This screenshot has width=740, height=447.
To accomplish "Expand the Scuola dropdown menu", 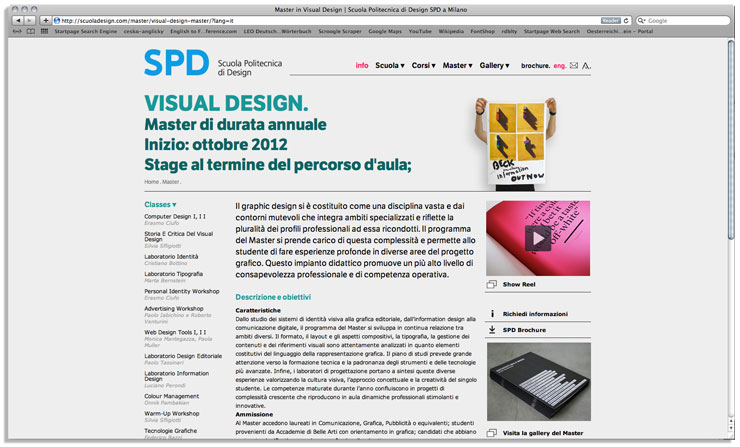I will [x=389, y=66].
